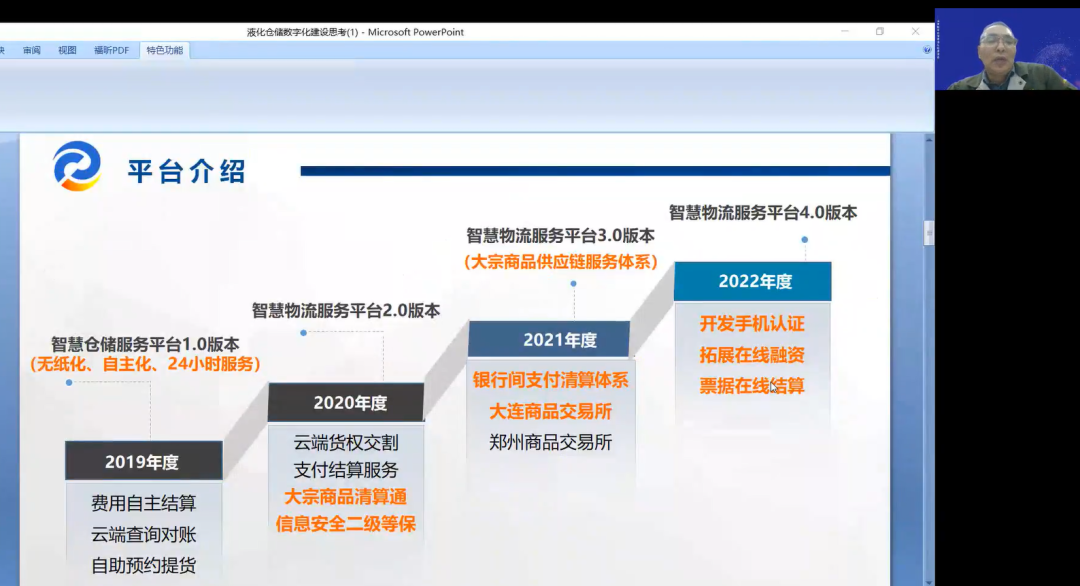Click the presenter webcam video thumbnail
The height and width of the screenshot is (586, 1080).
[1007, 50]
